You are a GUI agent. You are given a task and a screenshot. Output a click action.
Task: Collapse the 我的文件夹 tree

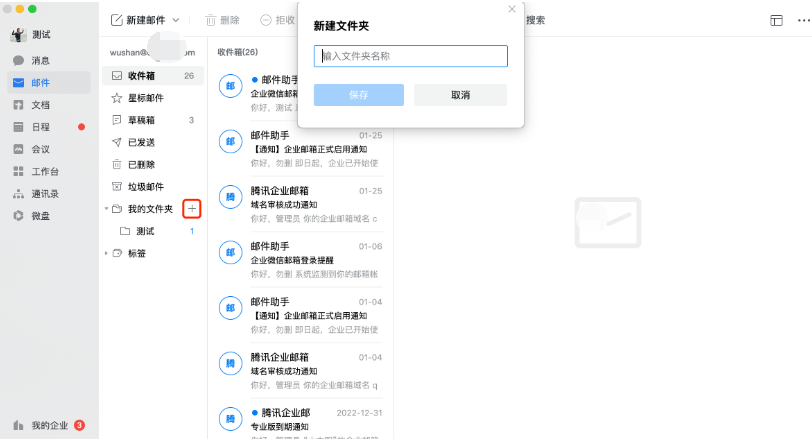[x=107, y=209]
